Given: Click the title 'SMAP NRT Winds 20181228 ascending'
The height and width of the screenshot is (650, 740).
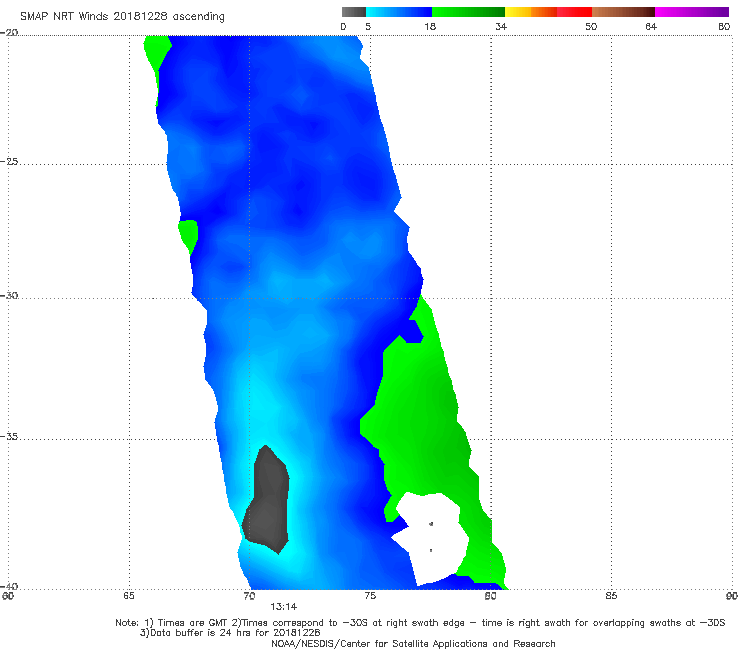Looking at the screenshot, I should click(x=122, y=16).
